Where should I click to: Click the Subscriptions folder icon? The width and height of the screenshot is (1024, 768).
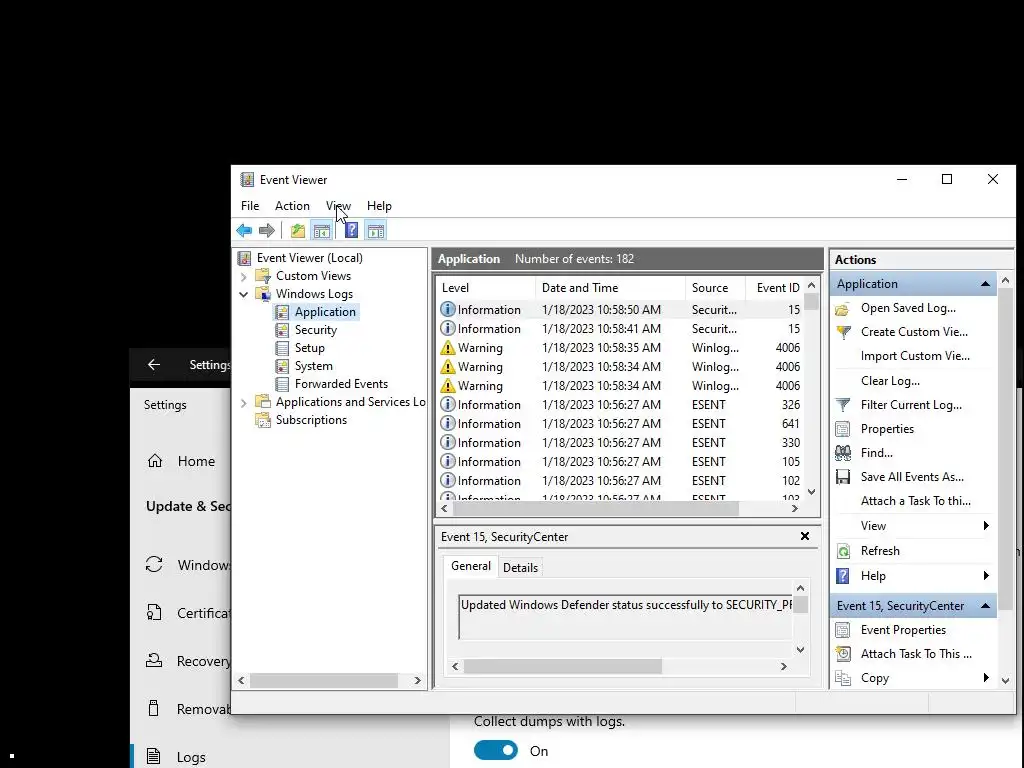(x=263, y=420)
